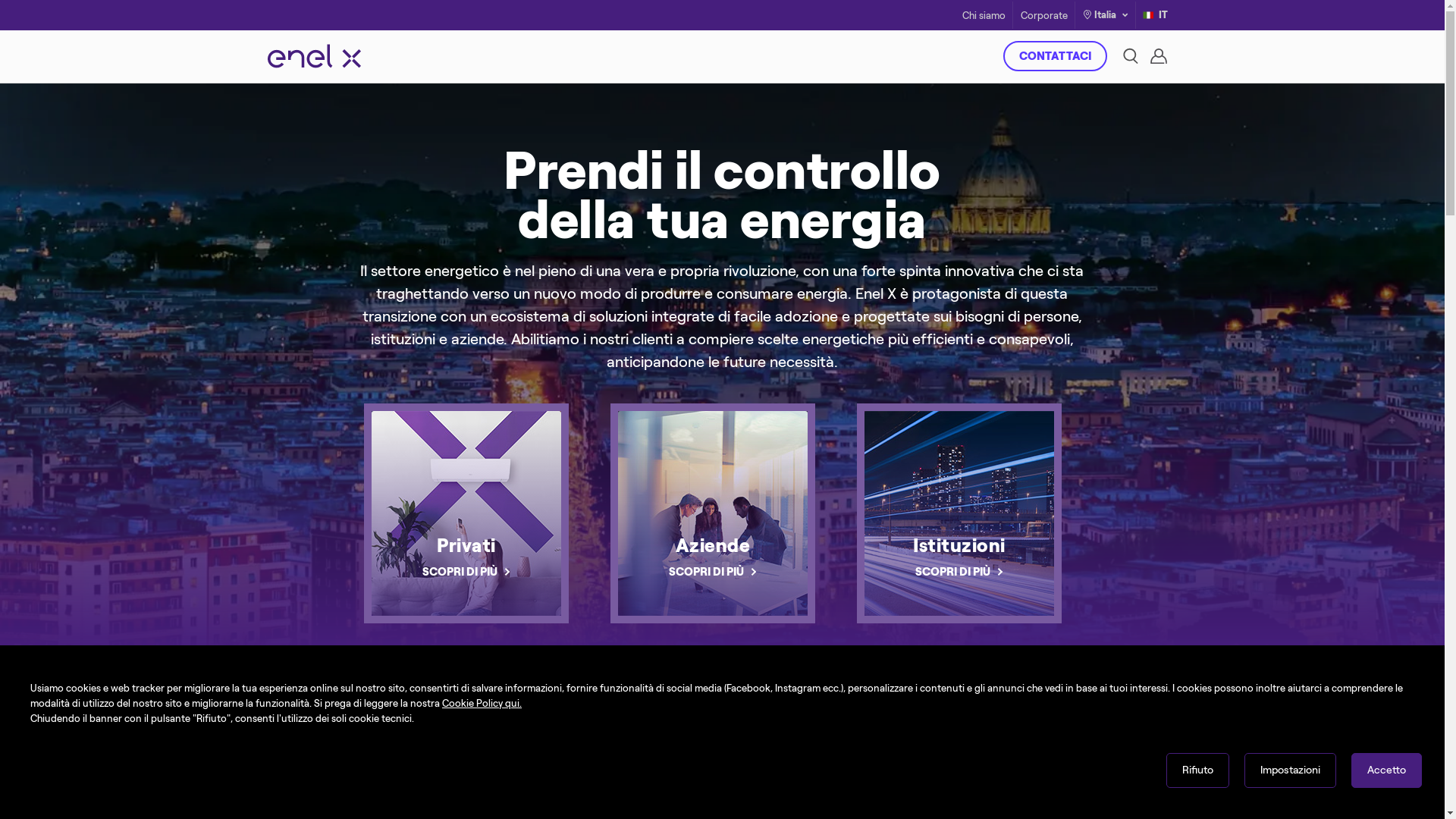Open the Chi siamo menu item
Screen dimensions: 1456x819
point(984,16)
